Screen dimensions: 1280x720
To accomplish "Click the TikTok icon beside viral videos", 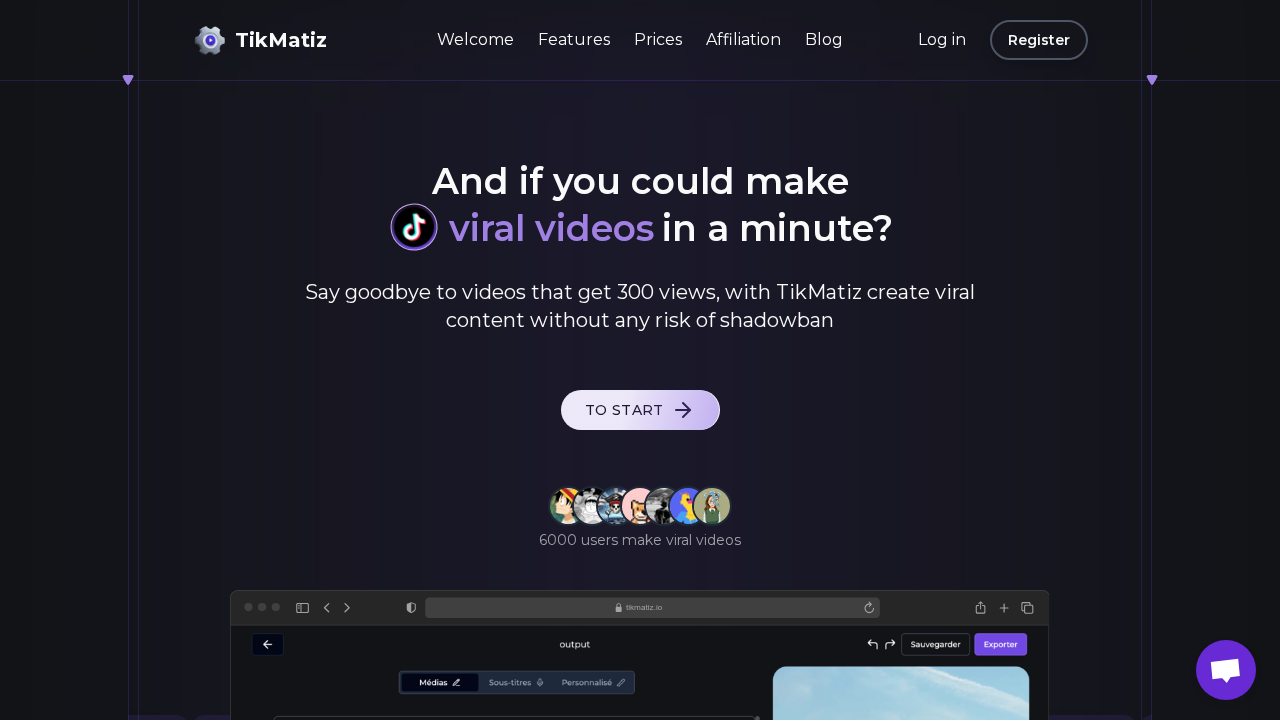I will 413,227.
